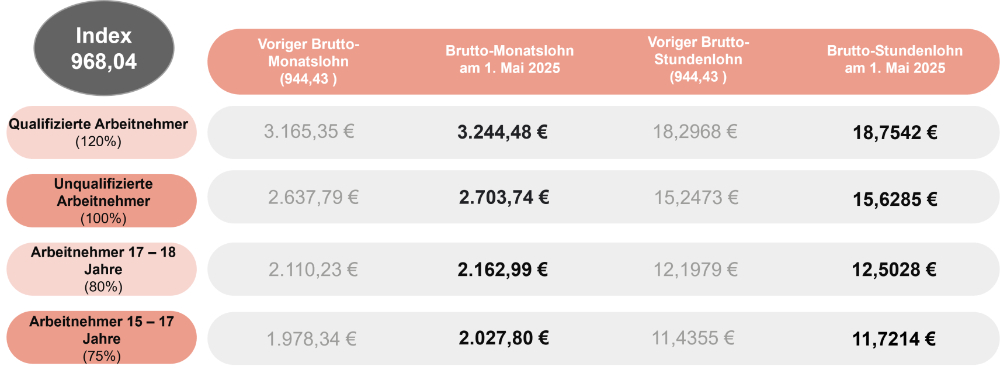The width and height of the screenshot is (1000, 373).
Task: Click the 1.978,34 € previous wage value
Action: click(x=311, y=337)
